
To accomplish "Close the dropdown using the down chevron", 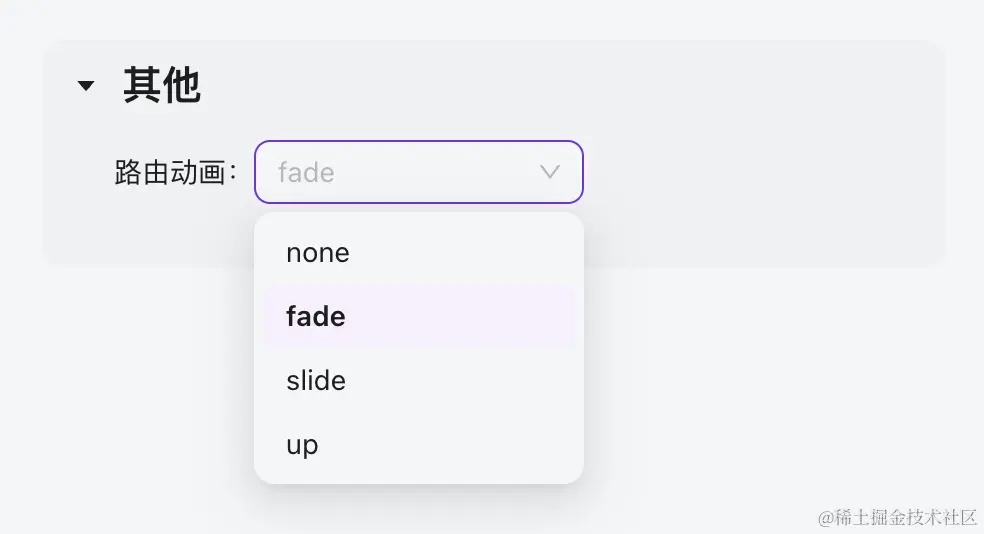I will tap(549, 172).
